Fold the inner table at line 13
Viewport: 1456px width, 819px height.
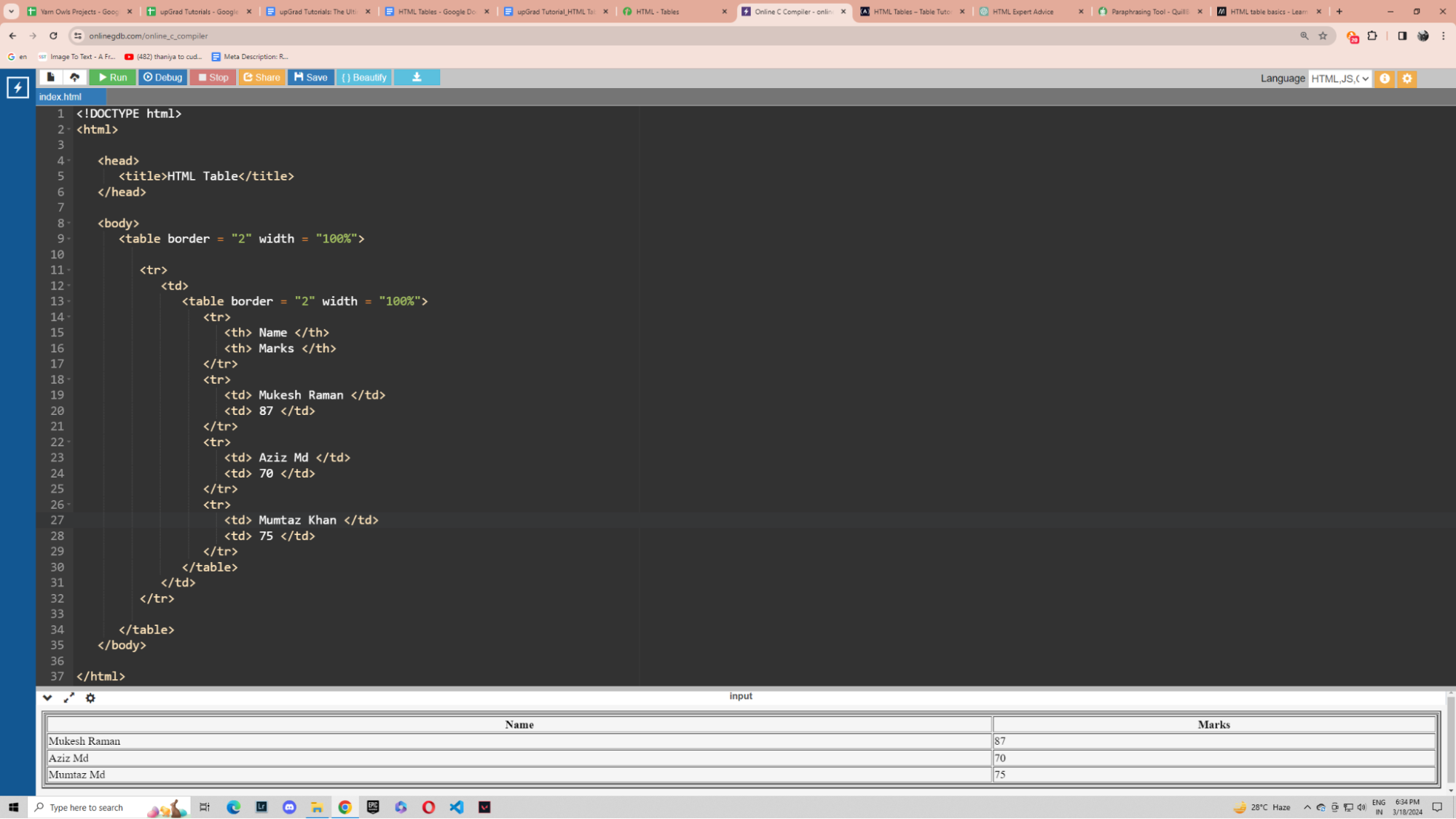69,301
